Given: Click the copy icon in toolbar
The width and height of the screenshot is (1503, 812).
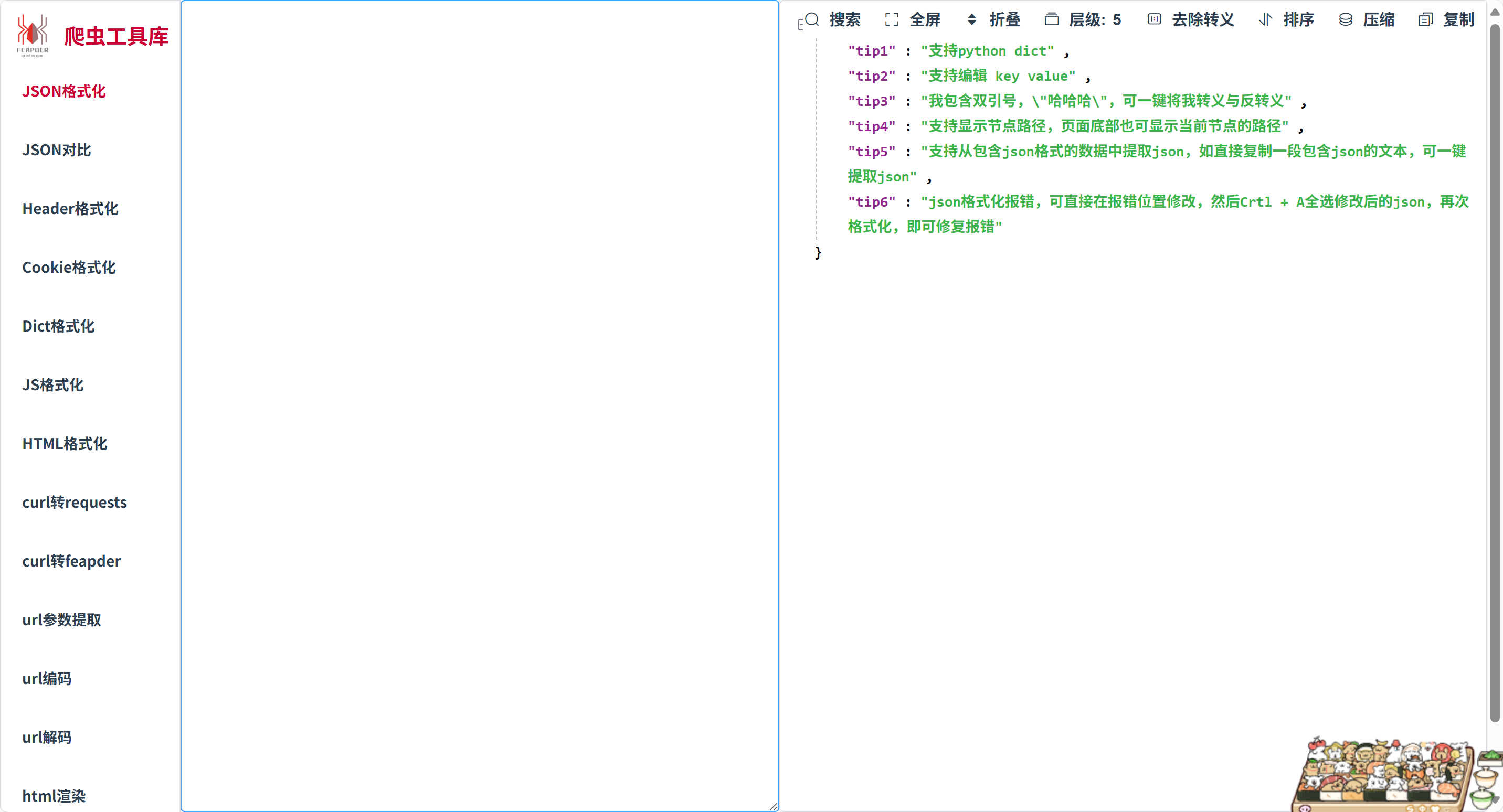Looking at the screenshot, I should (x=1425, y=19).
